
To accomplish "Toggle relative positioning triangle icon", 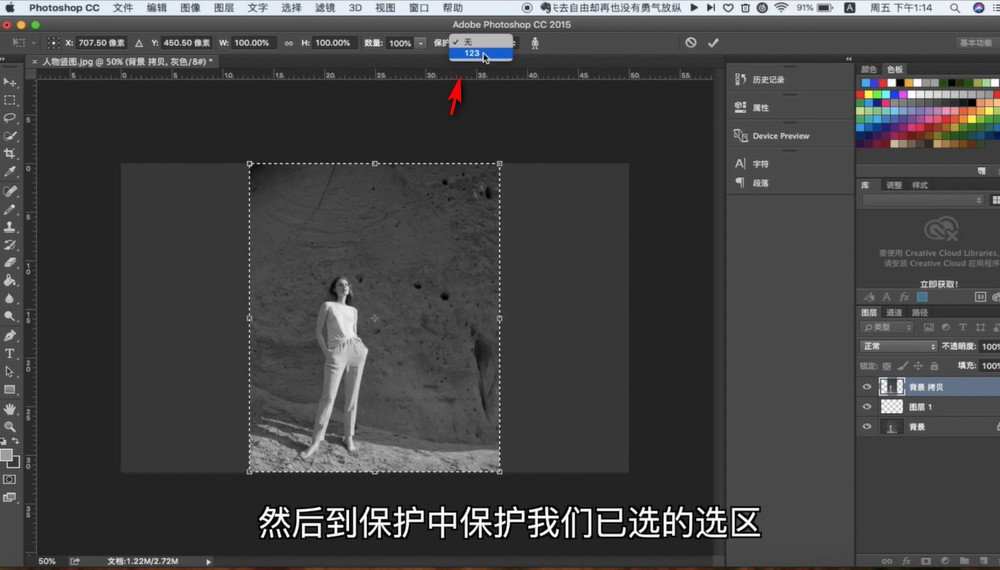I will [x=138, y=43].
